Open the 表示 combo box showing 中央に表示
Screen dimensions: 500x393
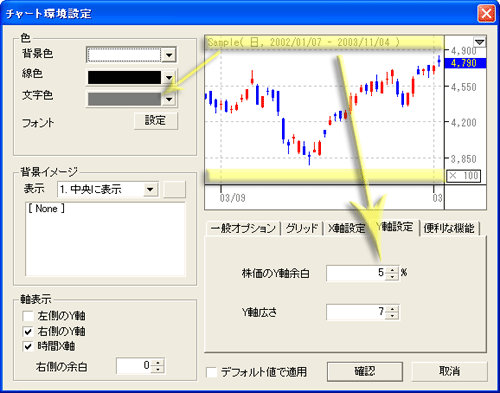[108, 190]
